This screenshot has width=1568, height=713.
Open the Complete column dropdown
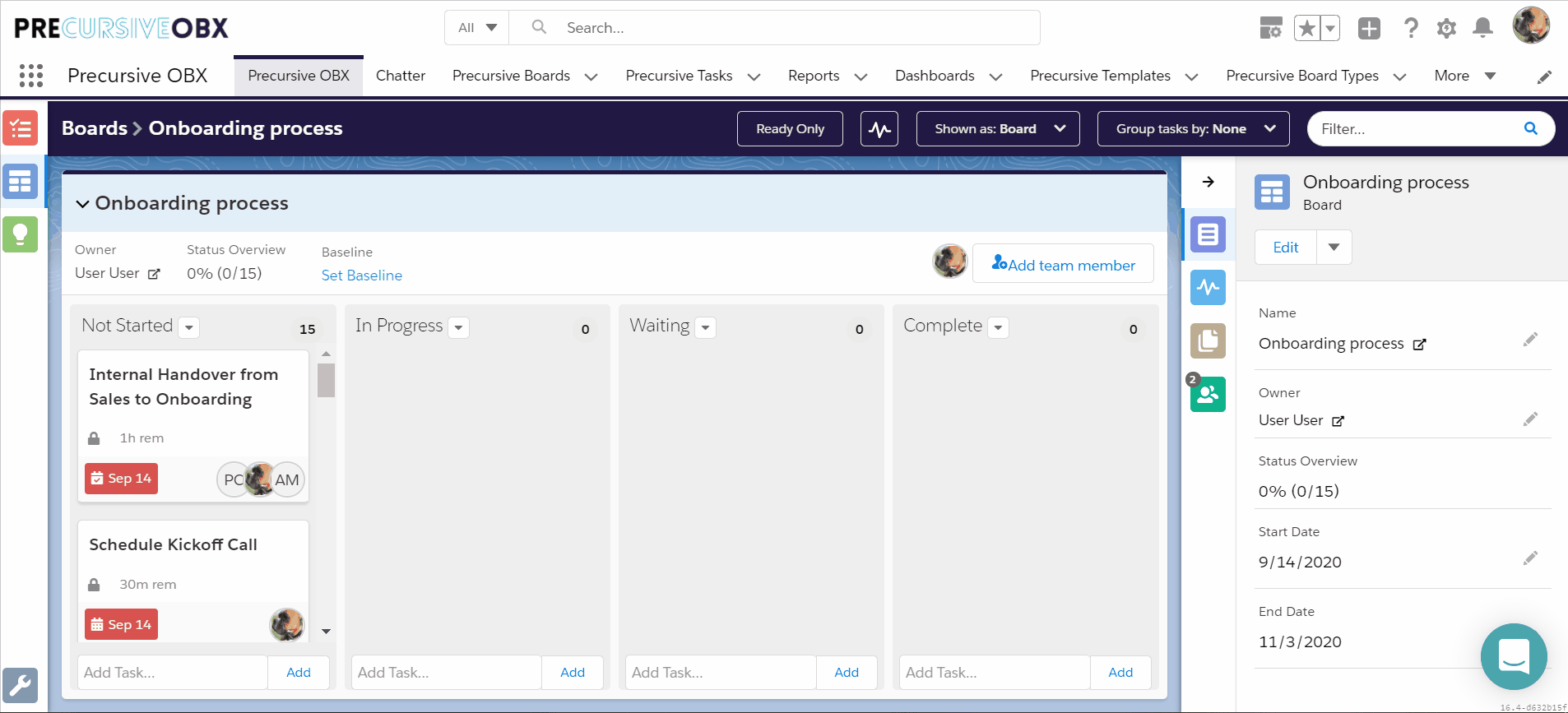[998, 327]
